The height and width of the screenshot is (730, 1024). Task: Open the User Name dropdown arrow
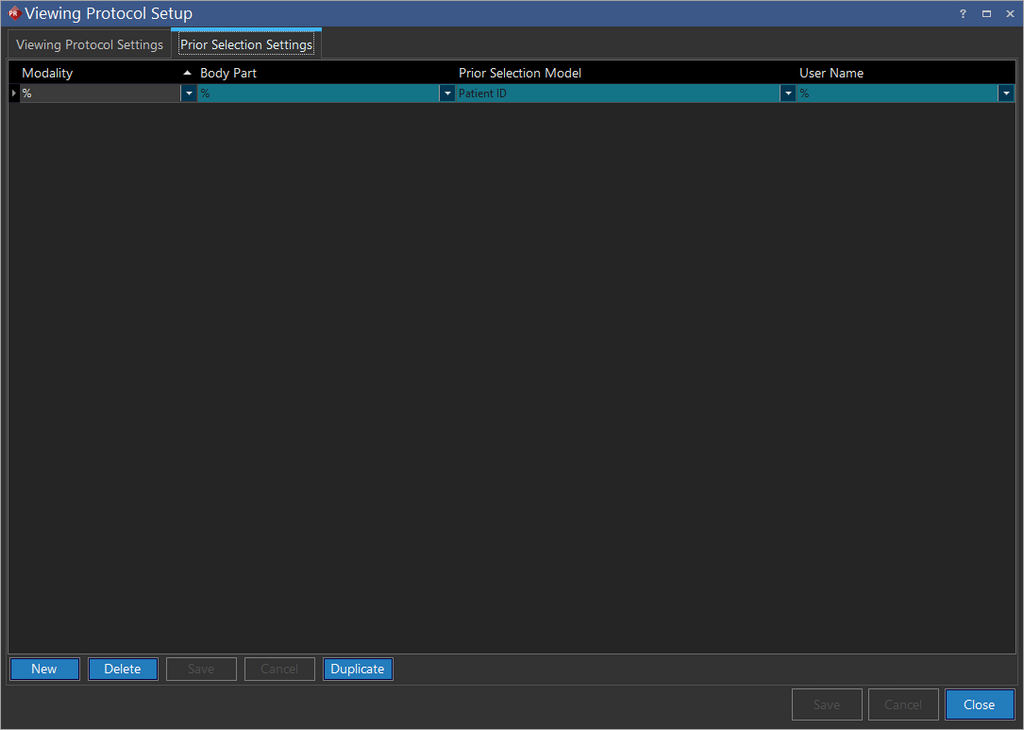[1006, 93]
